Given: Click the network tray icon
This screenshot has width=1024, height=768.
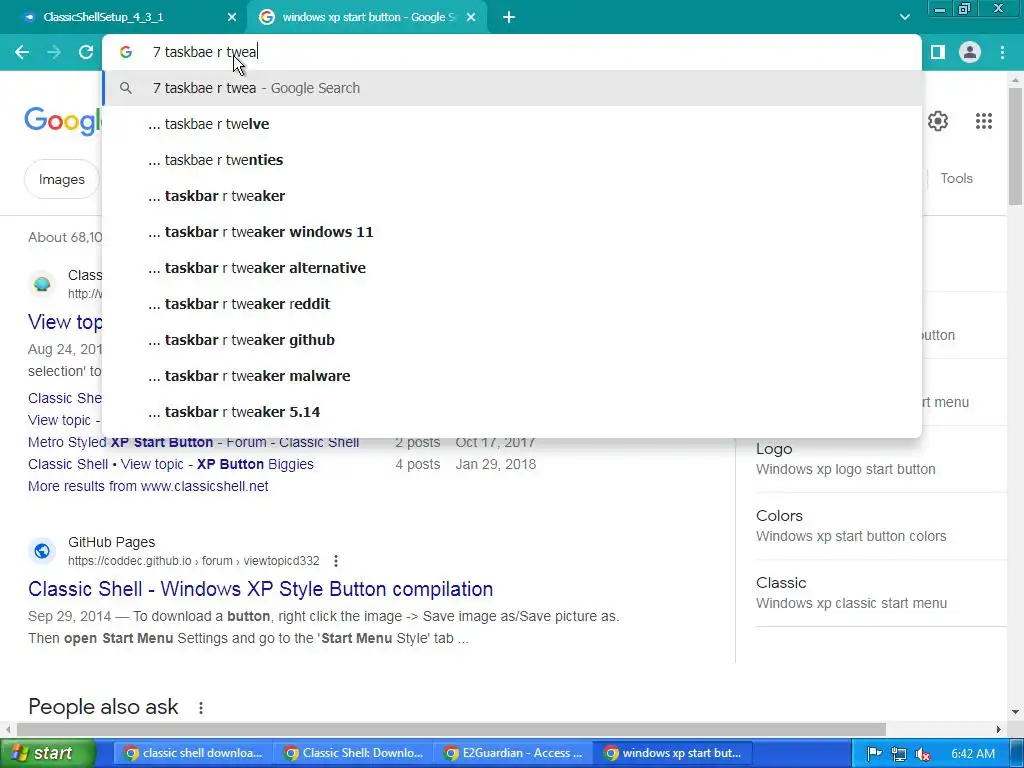Looking at the screenshot, I should (x=899, y=754).
